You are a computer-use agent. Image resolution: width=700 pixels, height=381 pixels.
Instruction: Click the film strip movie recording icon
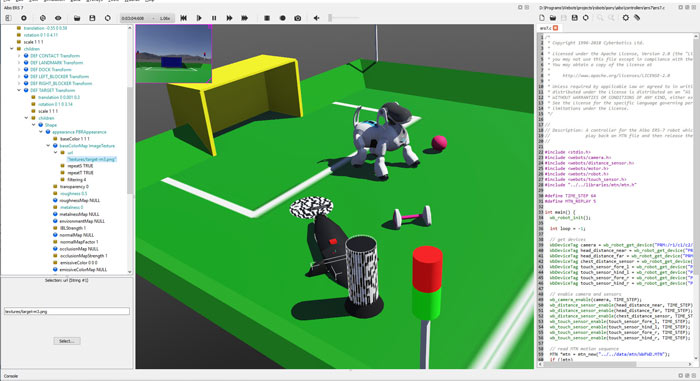pos(267,18)
